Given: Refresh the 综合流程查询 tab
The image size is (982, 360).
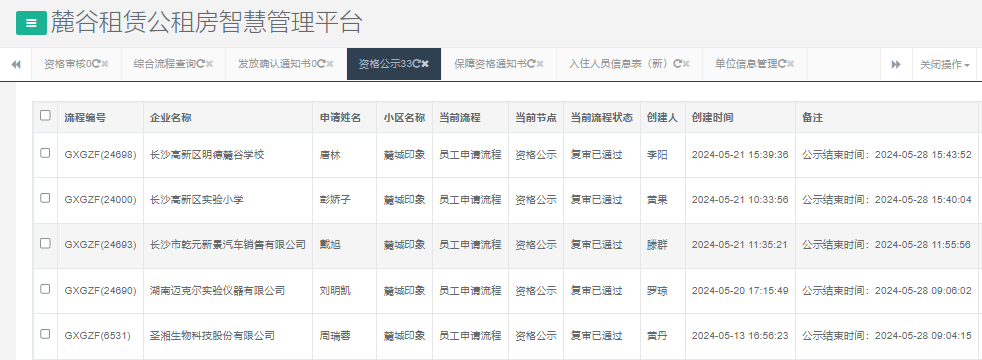Looking at the screenshot, I should click(x=200, y=64).
